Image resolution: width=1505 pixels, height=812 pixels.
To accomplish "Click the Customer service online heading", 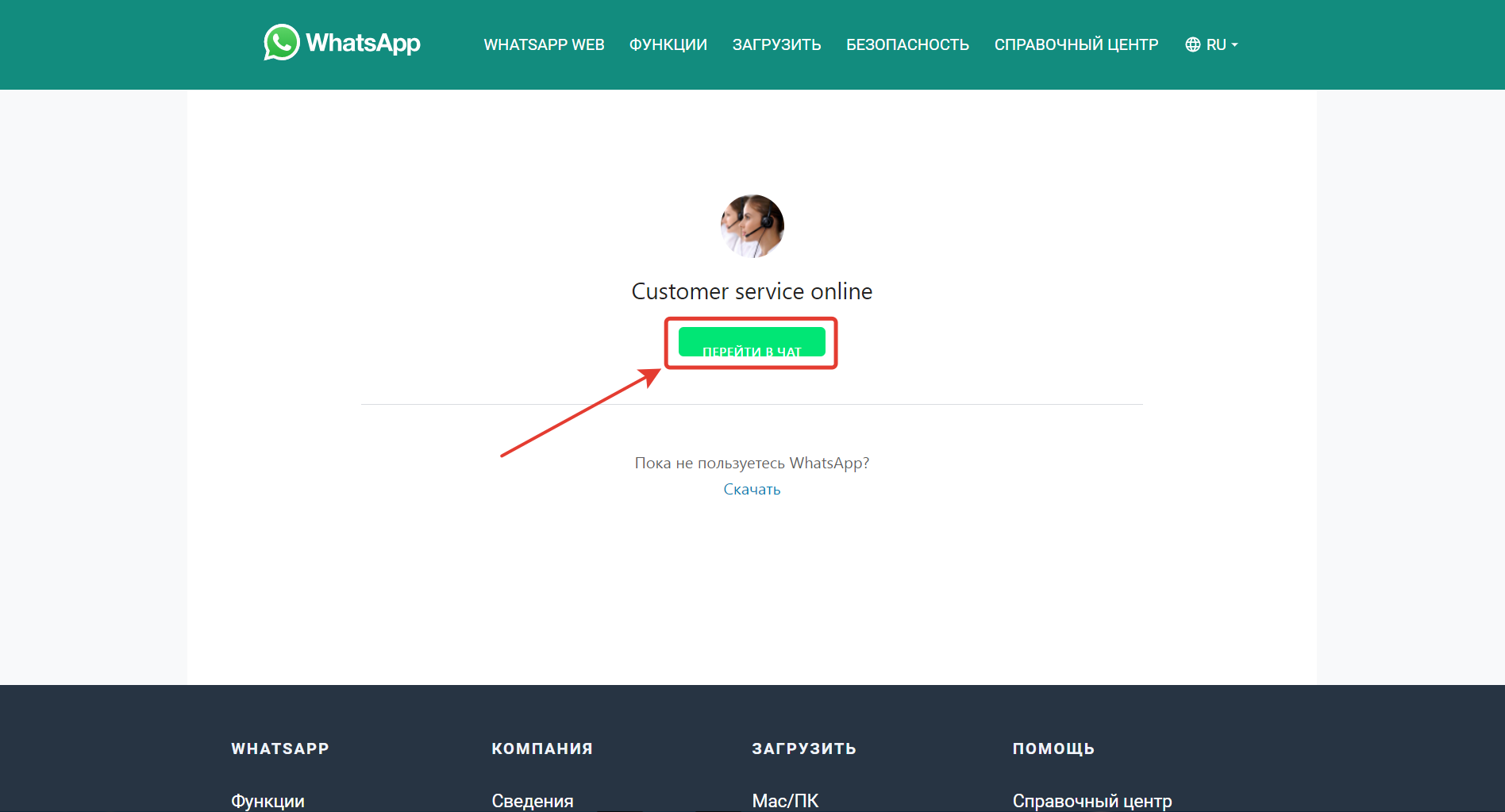I will 752,291.
